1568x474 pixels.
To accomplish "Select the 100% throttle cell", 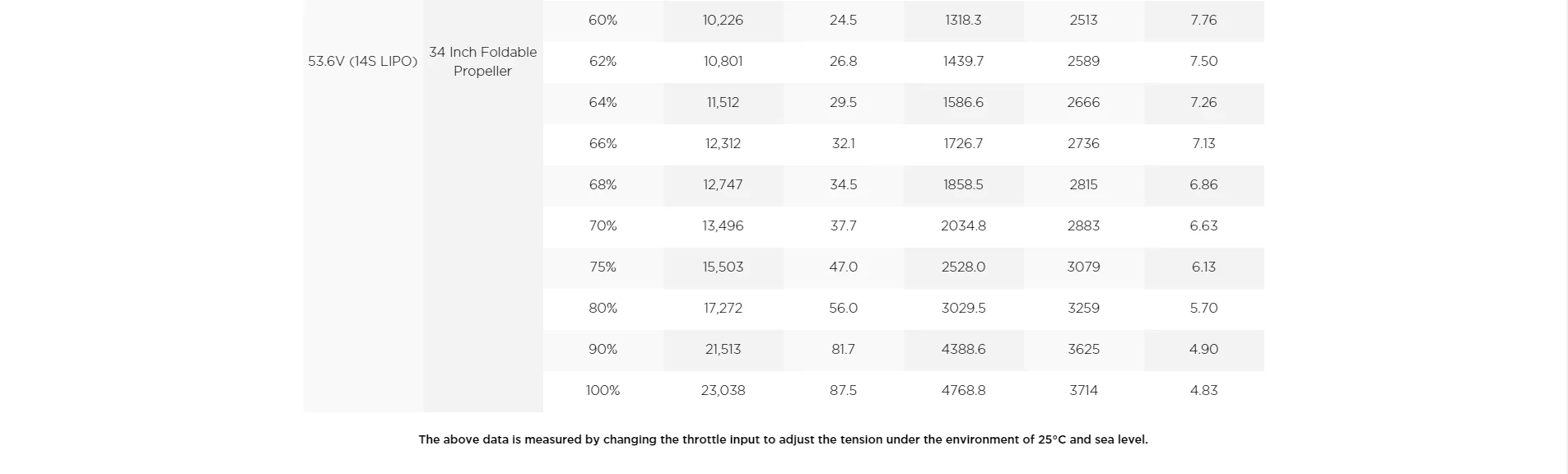I will pos(603,391).
